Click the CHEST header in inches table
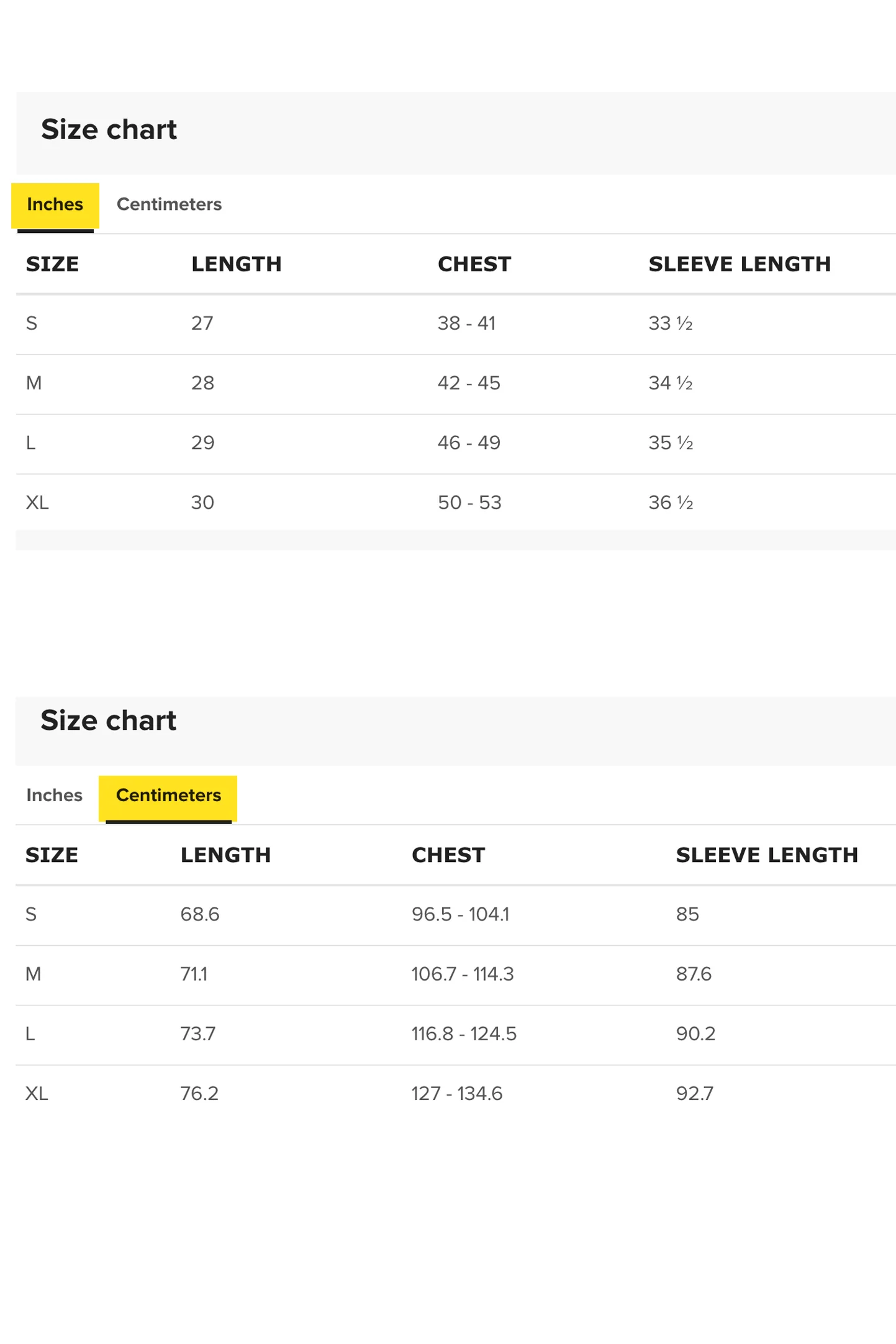Viewport: 896px width, 1344px height. pos(474,264)
